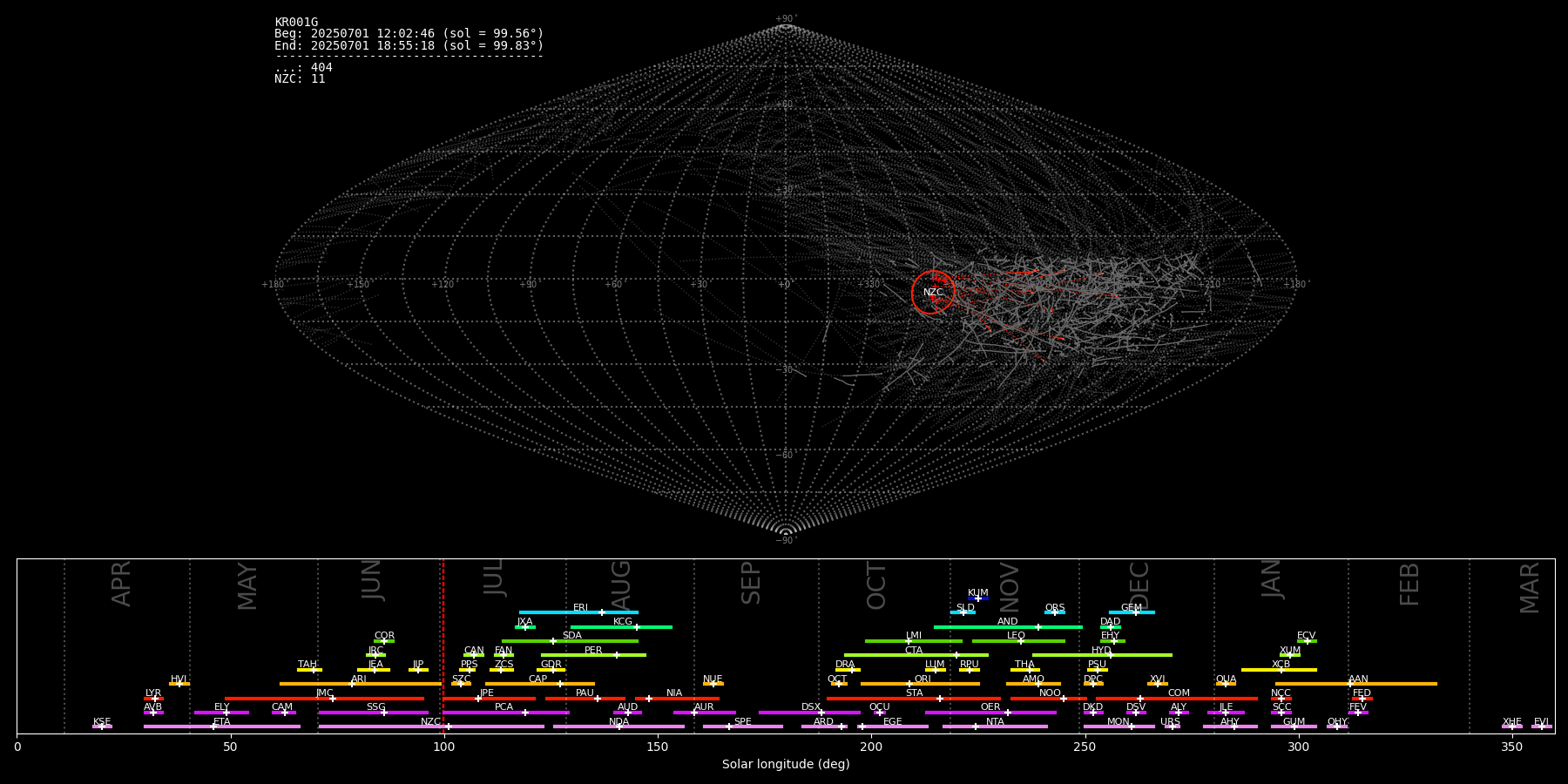
Task: Click the peak marker on the OER bar
Action: coord(1008,713)
